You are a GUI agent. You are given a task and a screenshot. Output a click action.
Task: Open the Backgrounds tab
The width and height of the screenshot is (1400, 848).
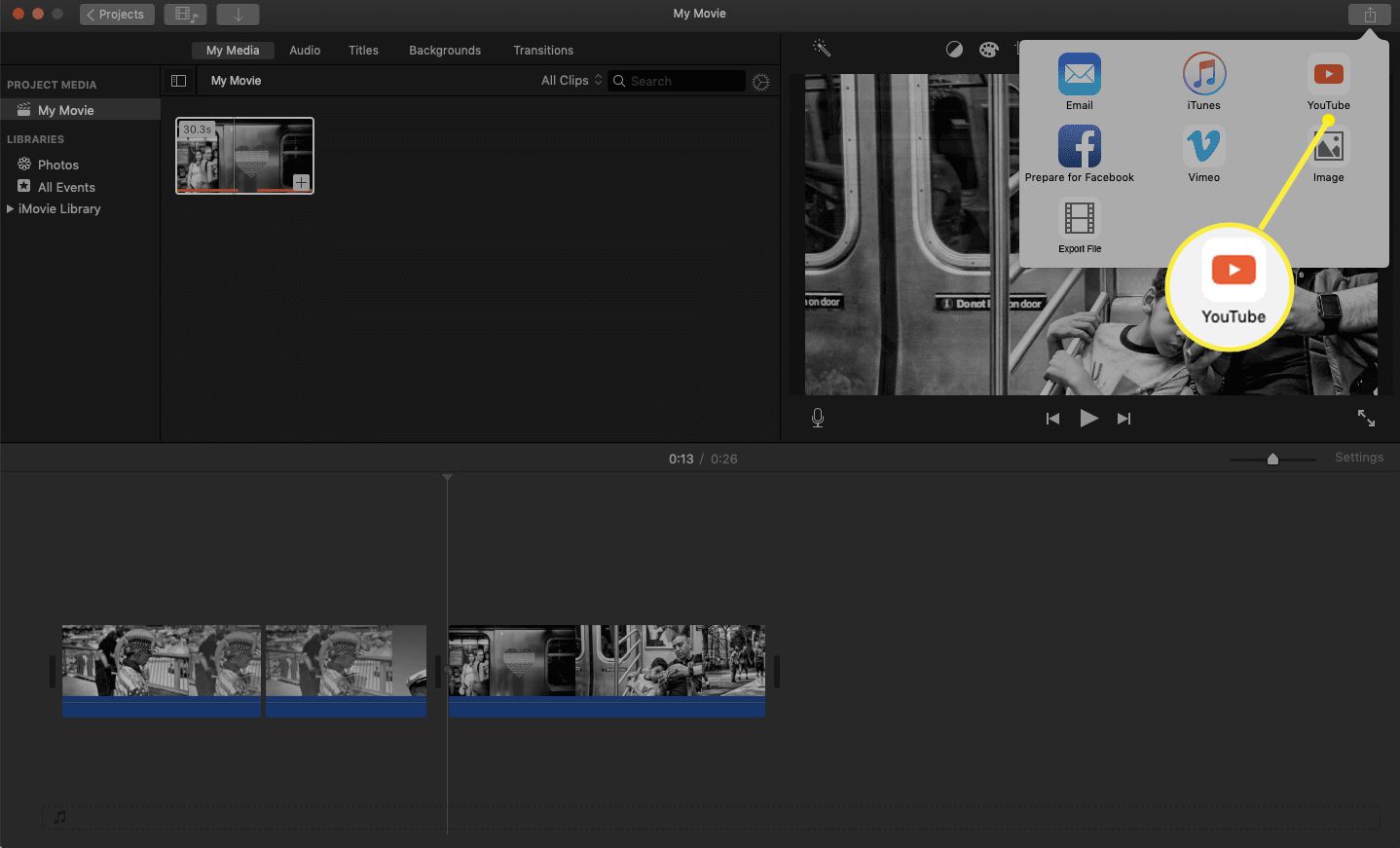(445, 51)
